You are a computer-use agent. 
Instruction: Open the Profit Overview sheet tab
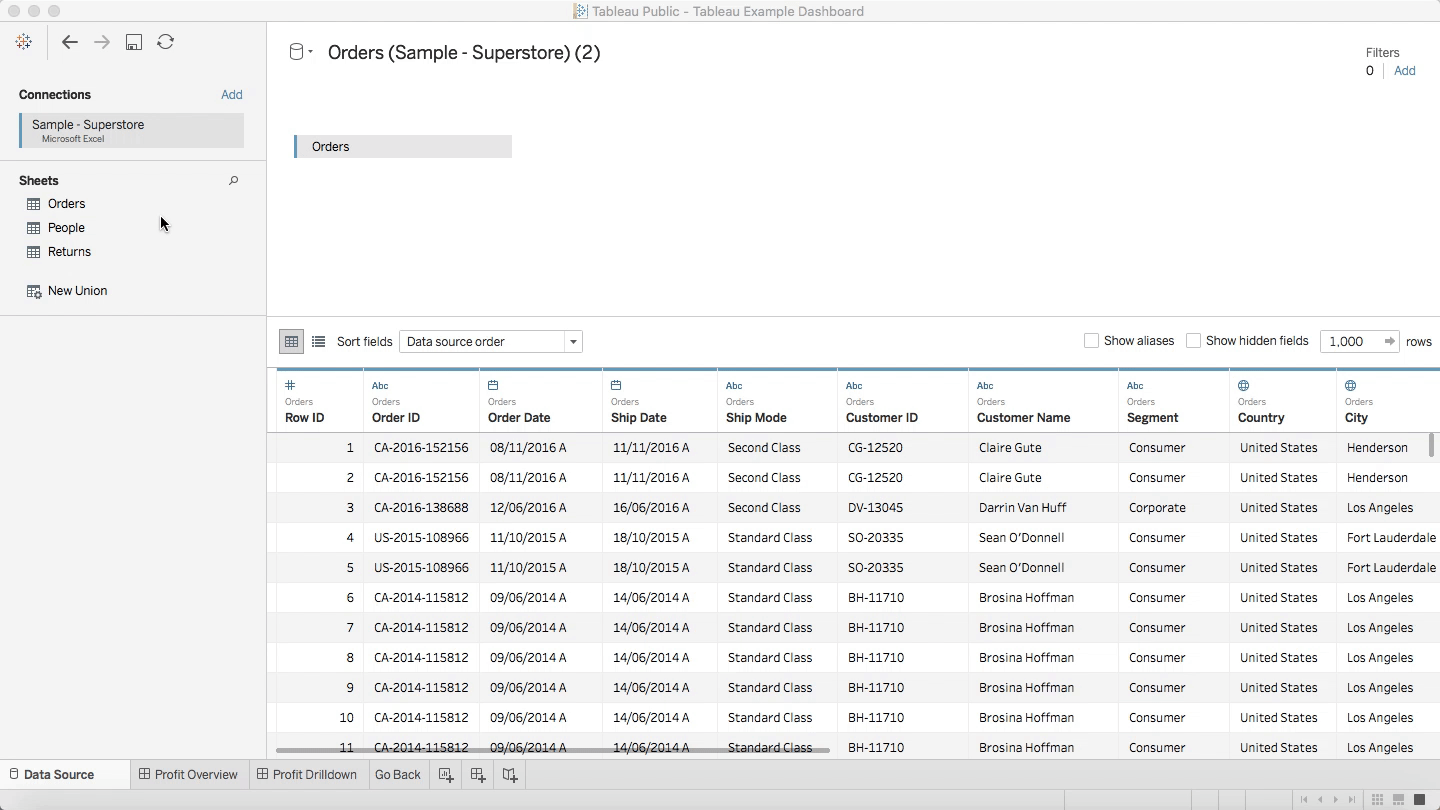tap(188, 775)
